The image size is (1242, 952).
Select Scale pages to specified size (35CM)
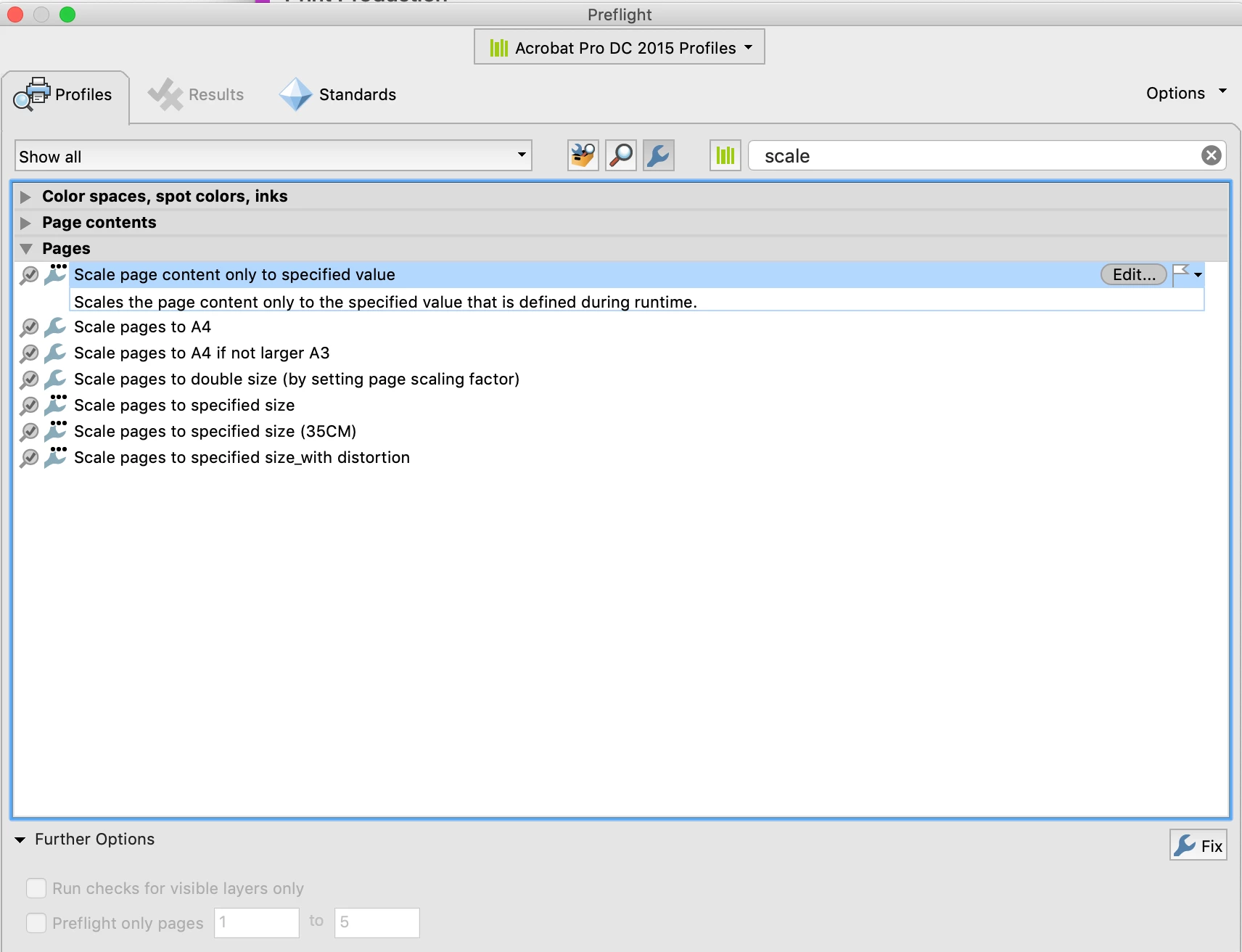215,431
